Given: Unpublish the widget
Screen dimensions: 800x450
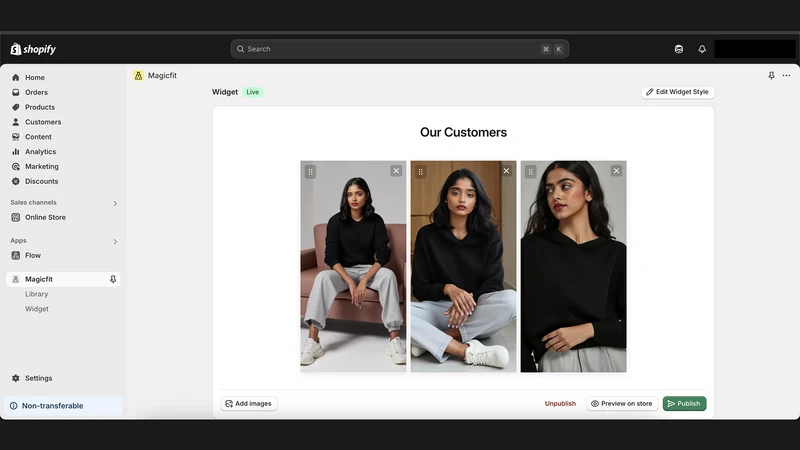Looking at the screenshot, I should click(560, 404).
